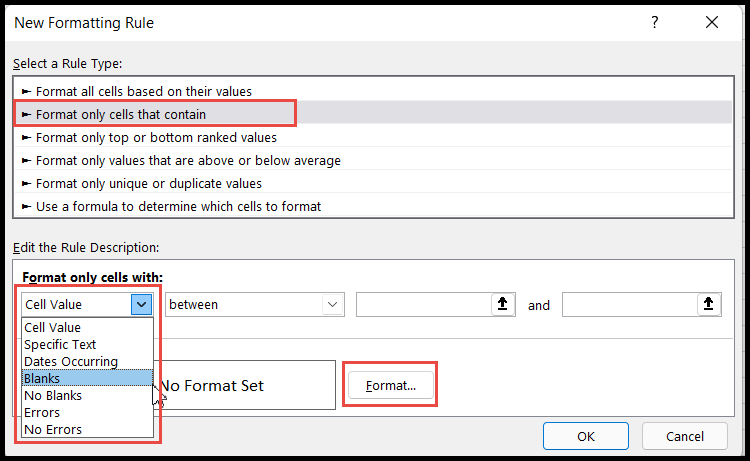The width and height of the screenshot is (750, 461).
Task: Select 'Format only cells that contain' rule
Action: (x=120, y=114)
